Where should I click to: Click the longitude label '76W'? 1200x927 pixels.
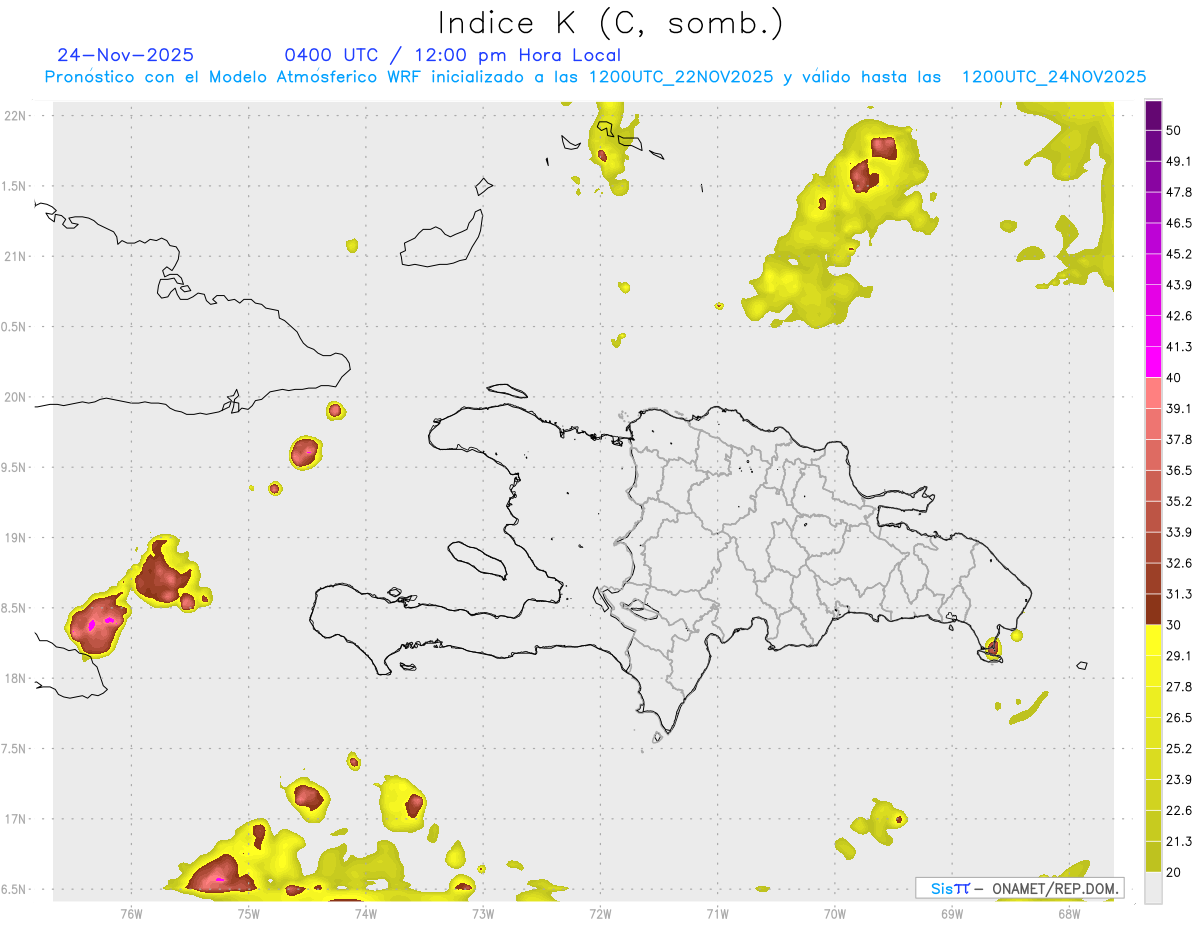click(131, 914)
